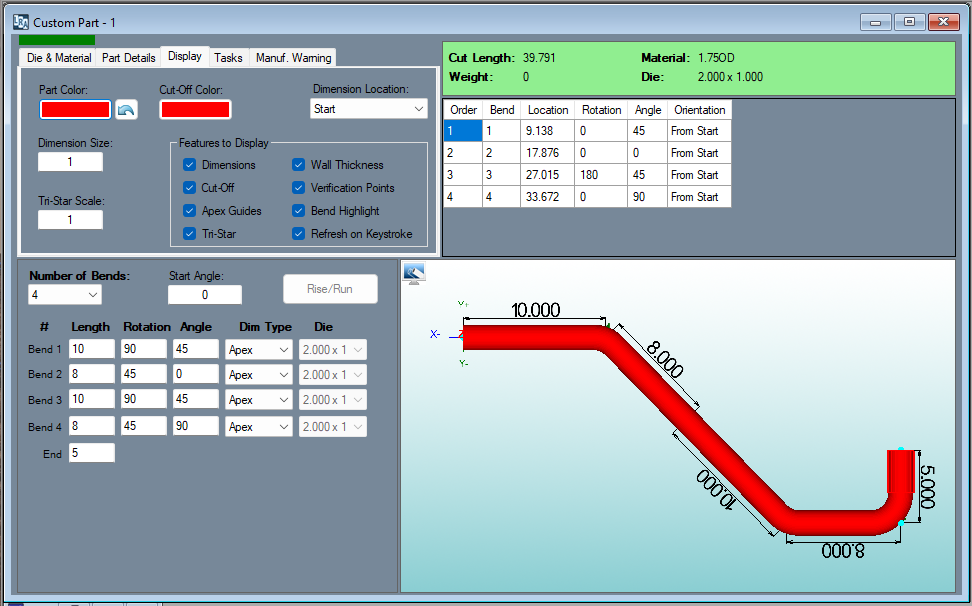Click the Order column header
Viewport: 972px width, 606px height.
coord(463,110)
